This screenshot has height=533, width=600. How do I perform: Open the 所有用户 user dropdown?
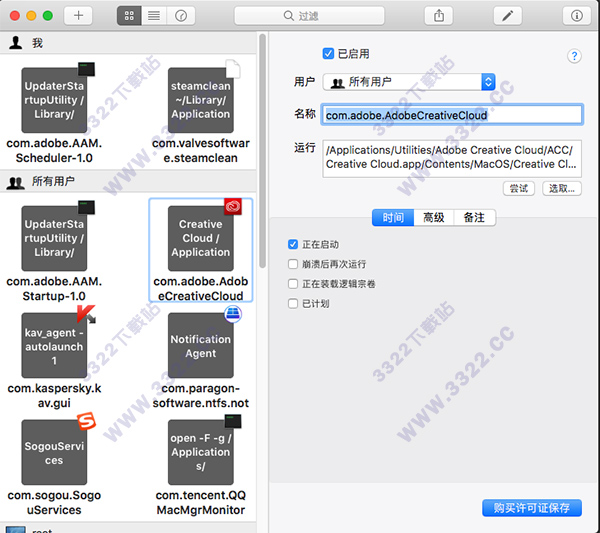pos(409,82)
